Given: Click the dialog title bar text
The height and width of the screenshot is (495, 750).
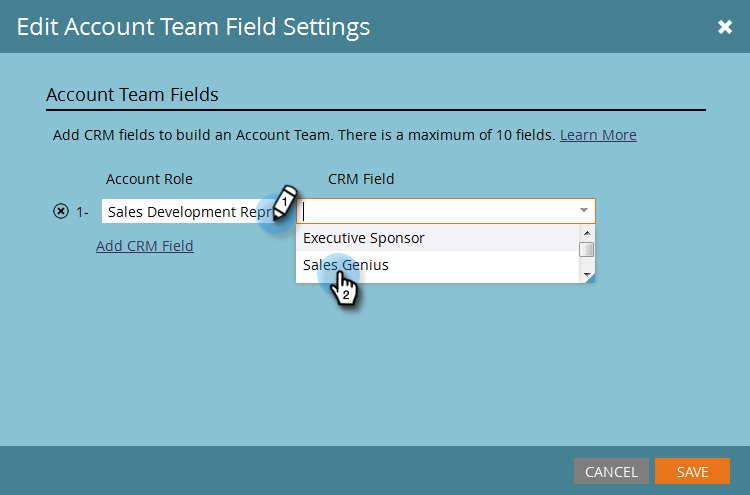Looking at the screenshot, I should [x=194, y=27].
